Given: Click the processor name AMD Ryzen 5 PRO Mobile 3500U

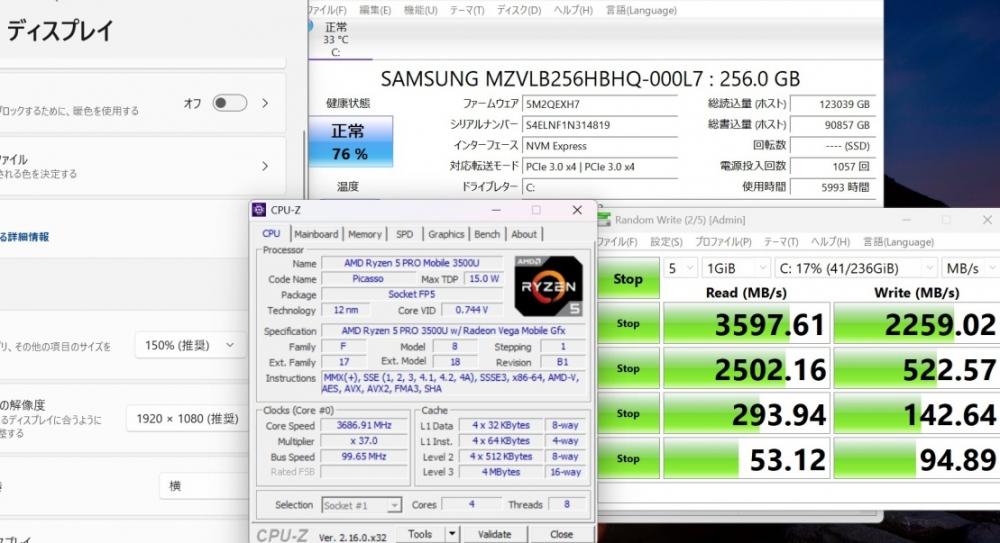Looking at the screenshot, I should [x=411, y=263].
